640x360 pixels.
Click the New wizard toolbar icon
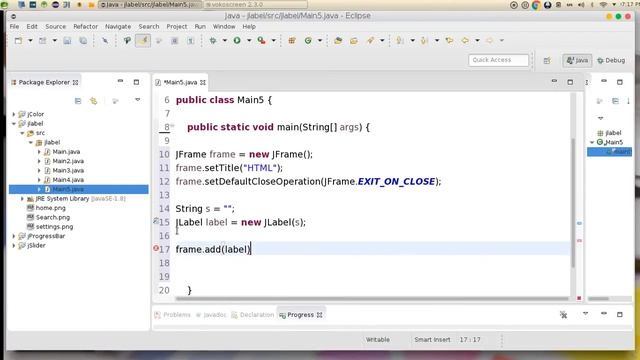pyautogui.click(x=18, y=40)
